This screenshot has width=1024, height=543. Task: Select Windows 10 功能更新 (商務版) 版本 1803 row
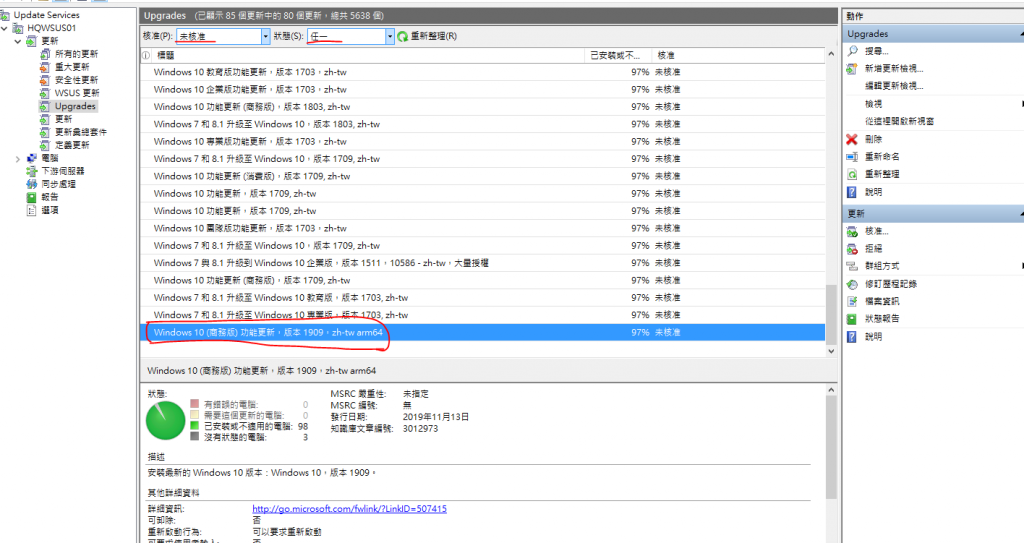[x=483, y=107]
